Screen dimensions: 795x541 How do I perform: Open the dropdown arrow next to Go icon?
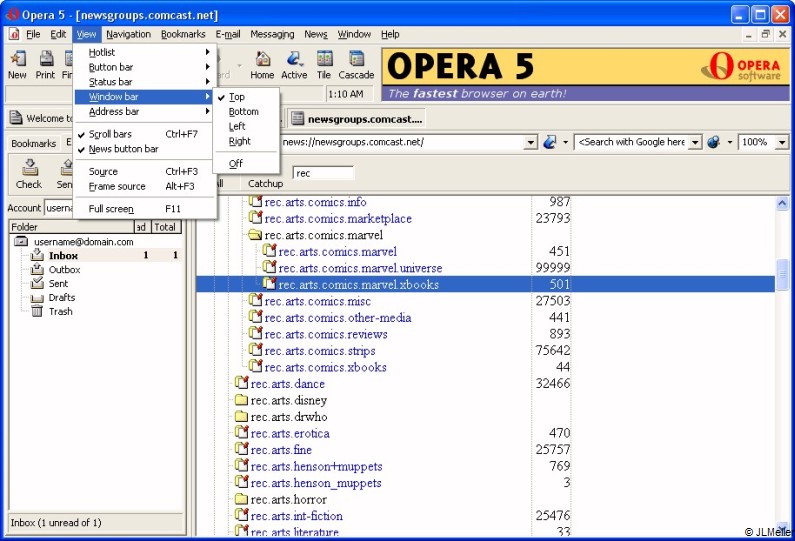(x=565, y=142)
